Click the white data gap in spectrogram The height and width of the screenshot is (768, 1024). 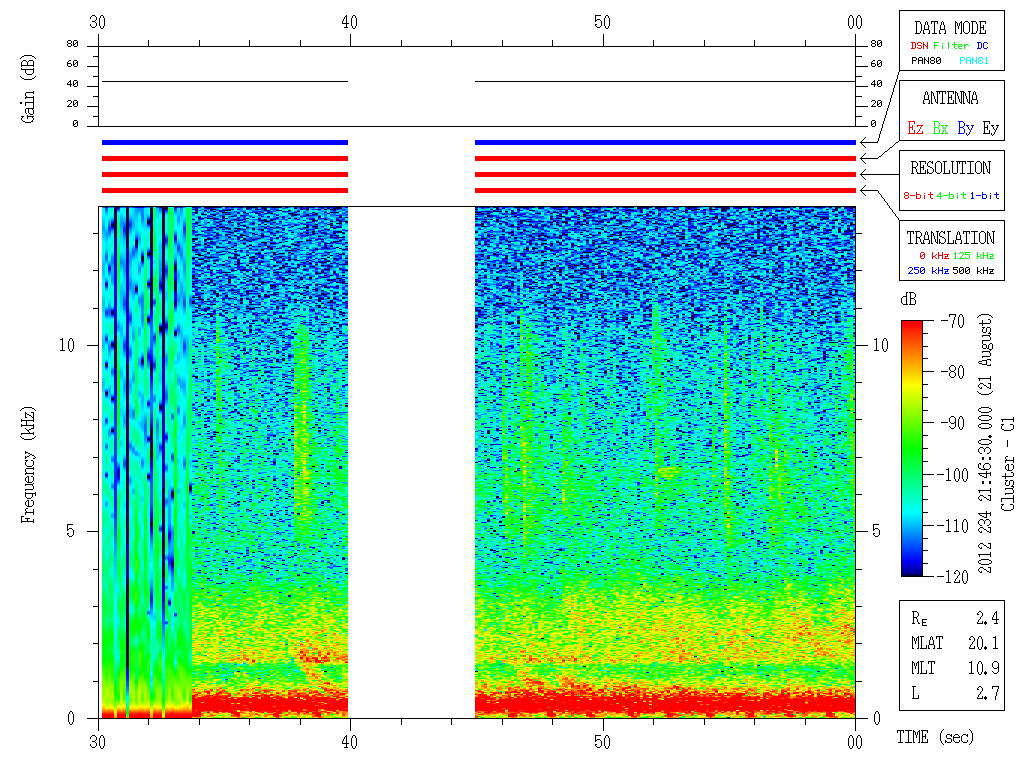(411, 460)
